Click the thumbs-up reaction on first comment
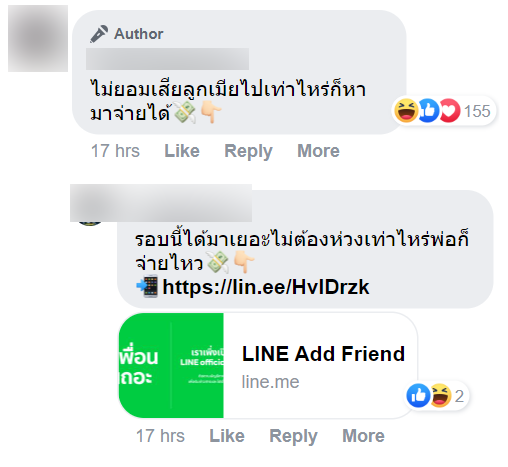 pyautogui.click(x=428, y=111)
